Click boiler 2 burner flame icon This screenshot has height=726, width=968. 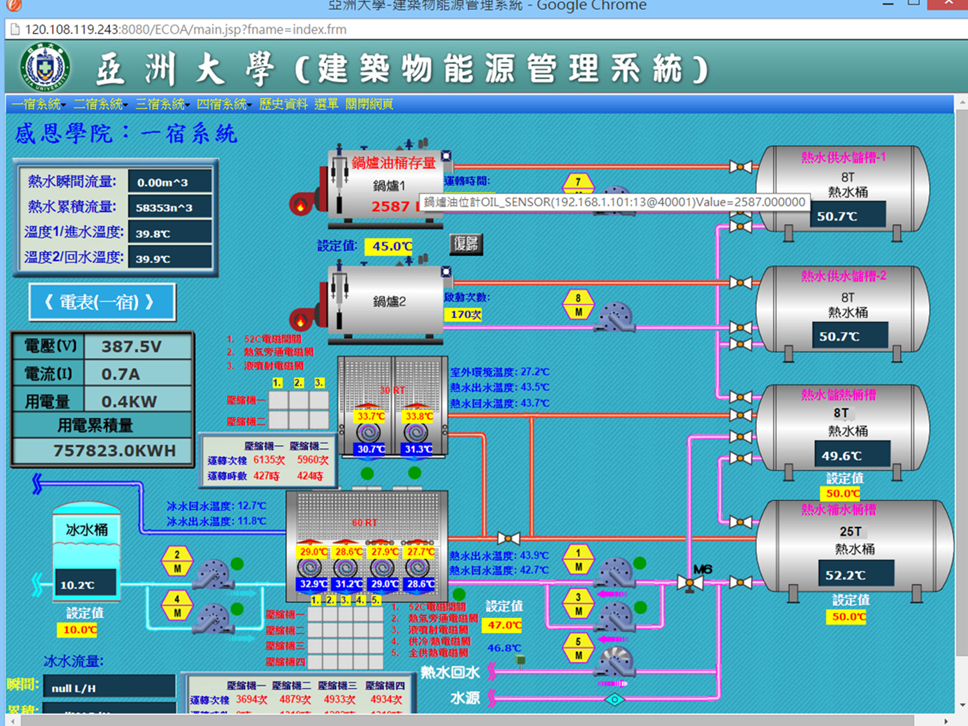click(301, 321)
